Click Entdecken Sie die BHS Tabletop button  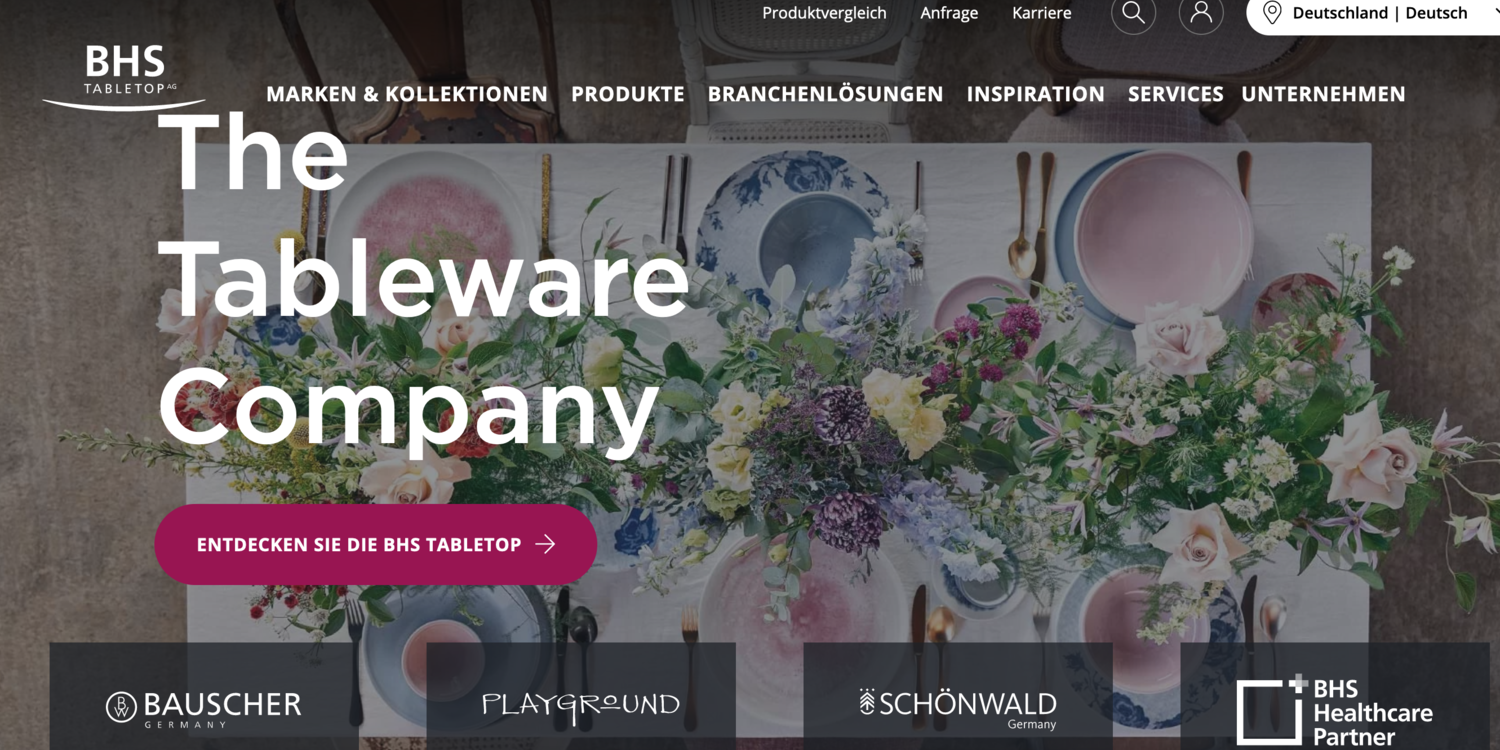(x=376, y=544)
